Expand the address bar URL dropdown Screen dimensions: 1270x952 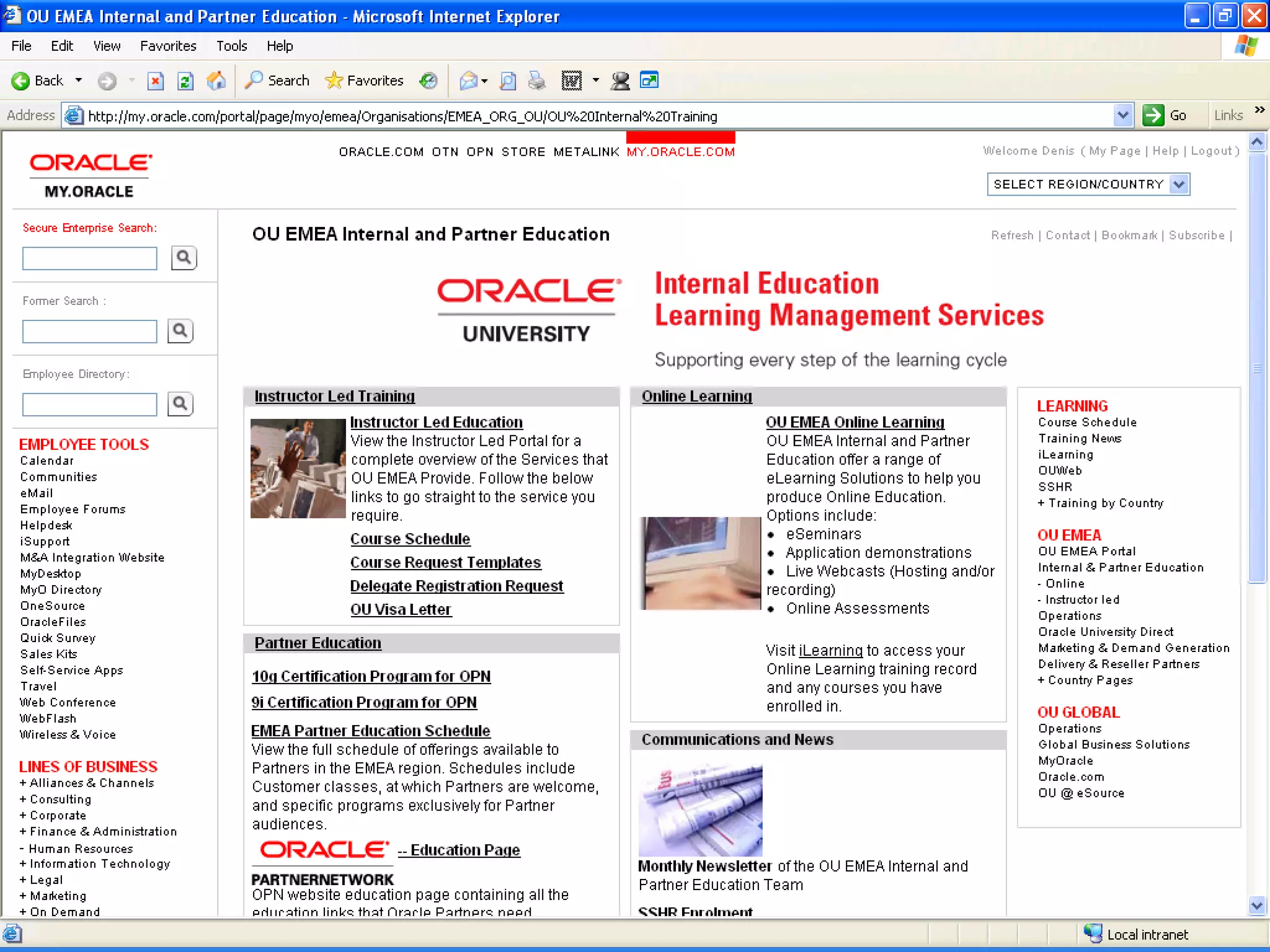tap(1122, 116)
